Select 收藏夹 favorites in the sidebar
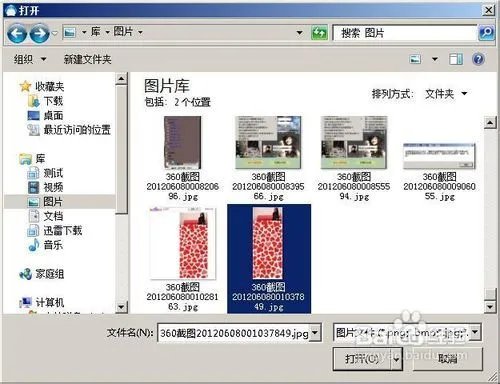 point(42,86)
